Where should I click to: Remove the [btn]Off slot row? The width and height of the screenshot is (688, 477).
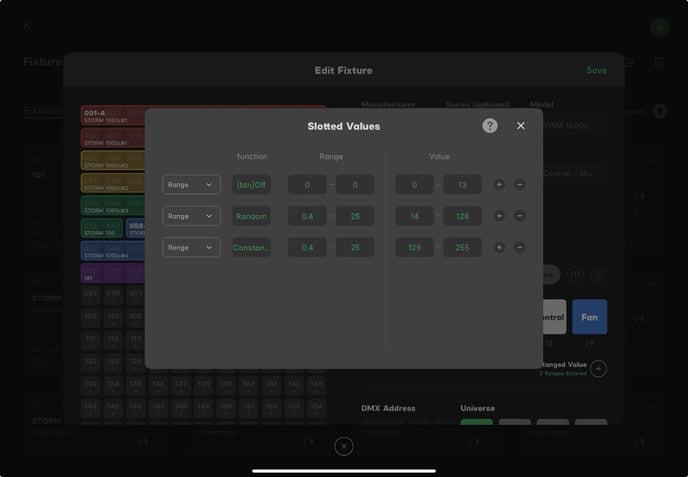click(519, 185)
